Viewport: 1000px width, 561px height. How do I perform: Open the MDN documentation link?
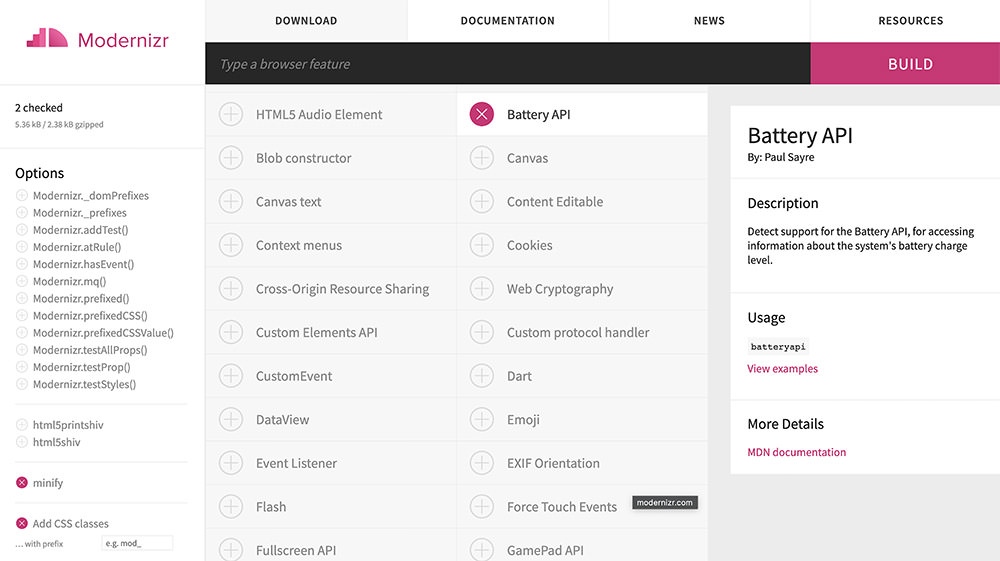pyautogui.click(x=797, y=452)
